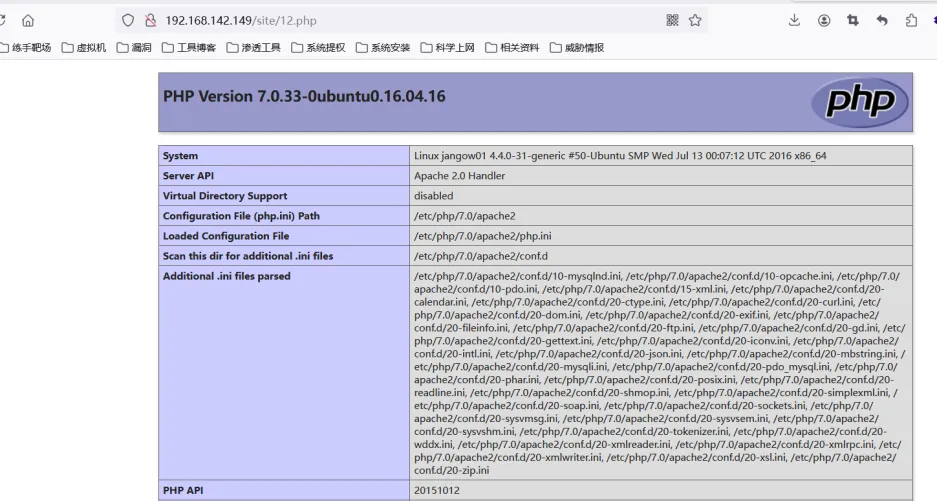Open the 系统提权 bookmark folder
Screen dimensions: 937x501
319,48
